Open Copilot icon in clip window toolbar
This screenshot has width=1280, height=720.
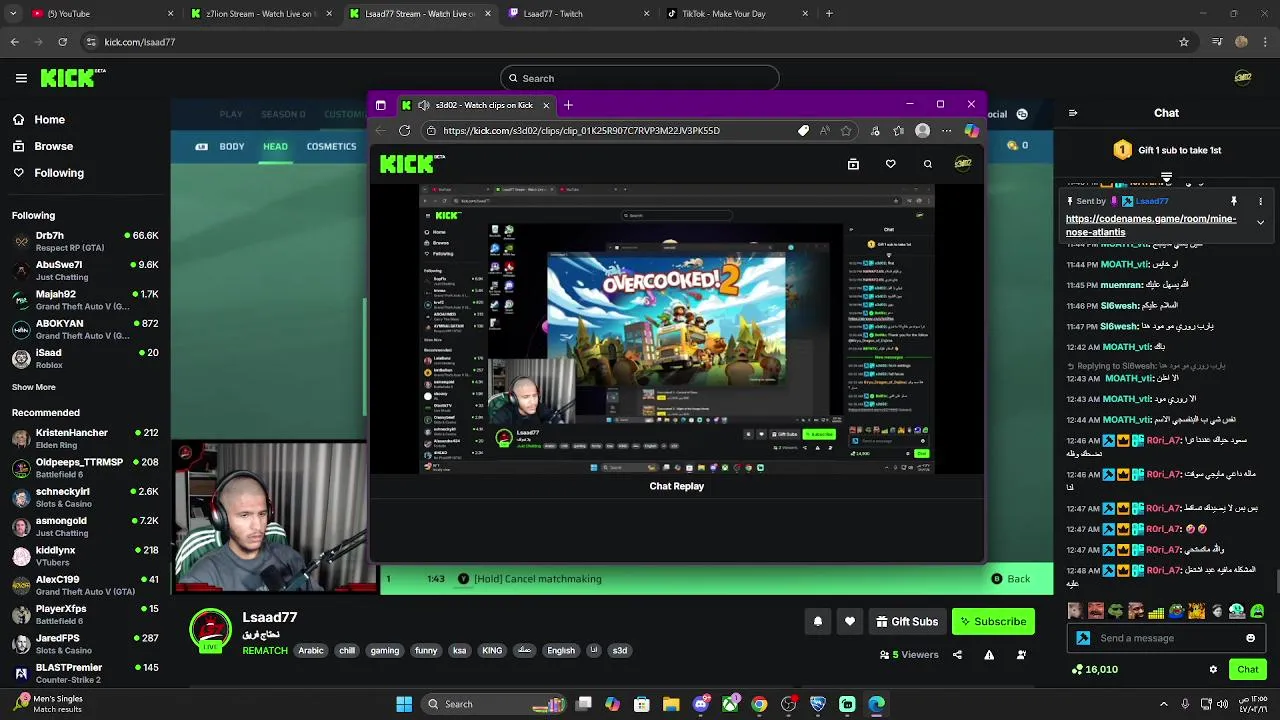coord(971,130)
